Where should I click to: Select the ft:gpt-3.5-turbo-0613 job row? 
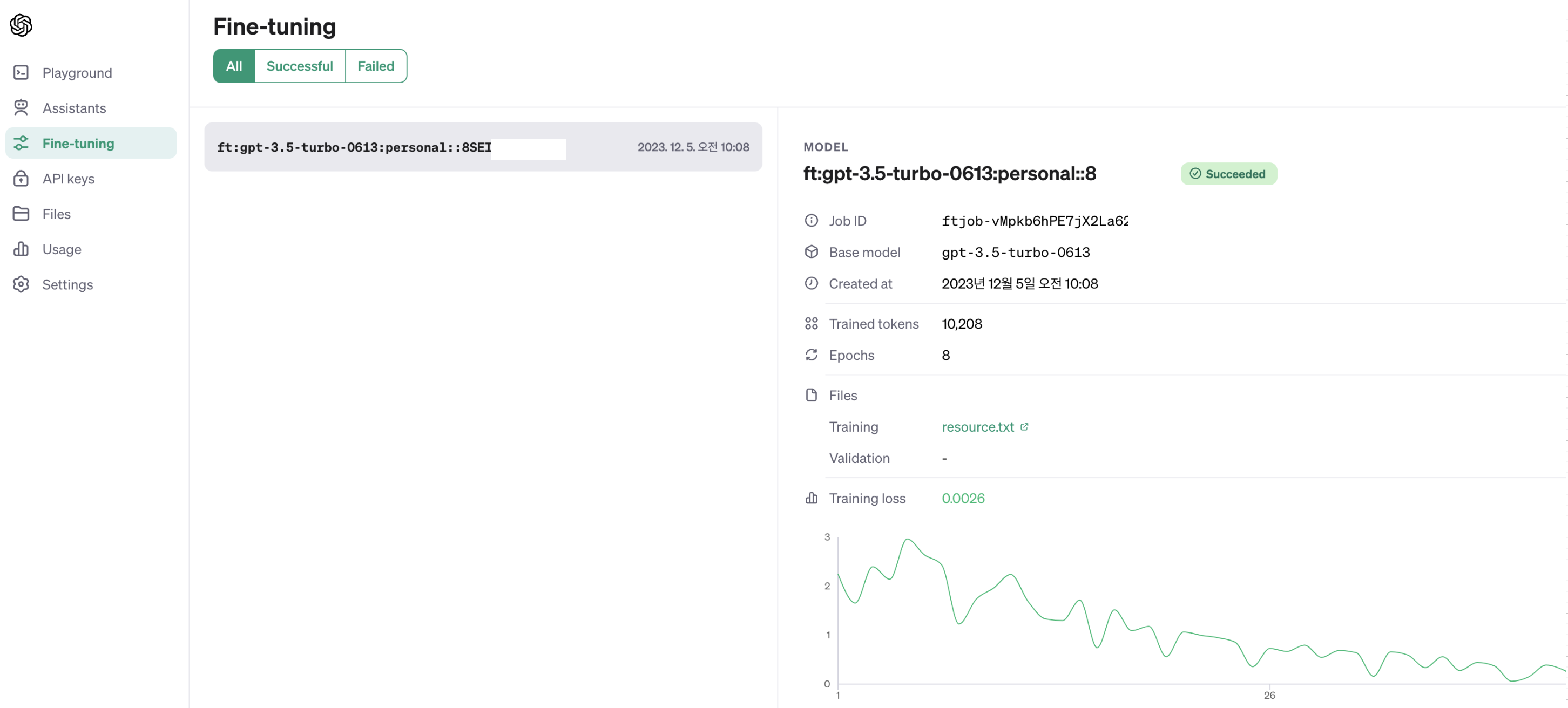(x=483, y=147)
